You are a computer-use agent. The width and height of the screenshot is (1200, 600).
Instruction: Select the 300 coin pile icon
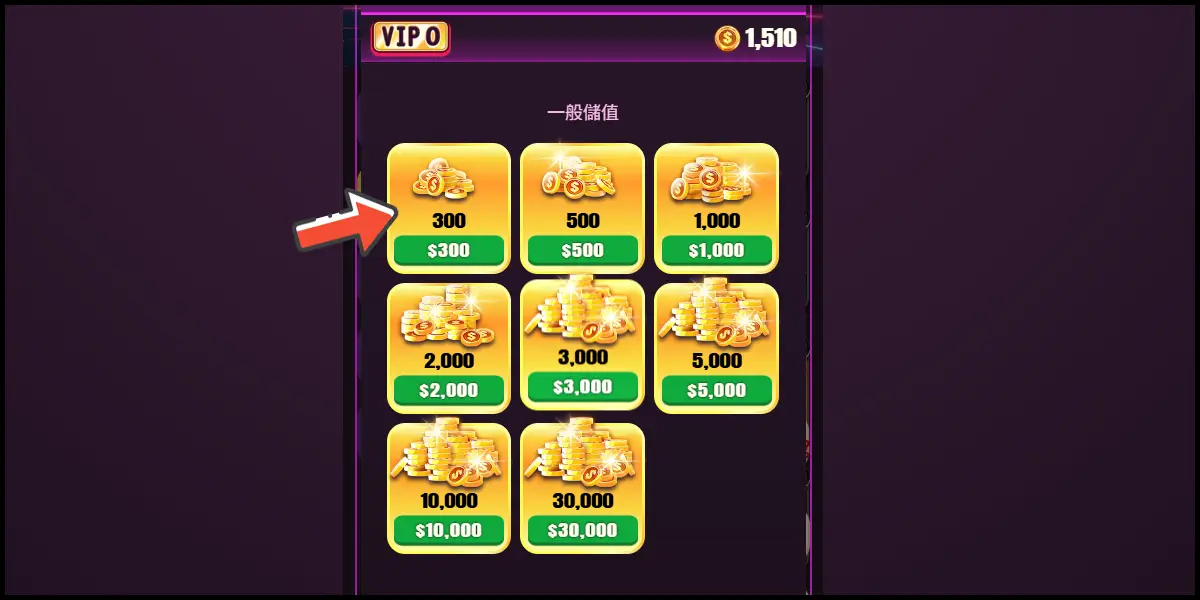click(x=443, y=179)
